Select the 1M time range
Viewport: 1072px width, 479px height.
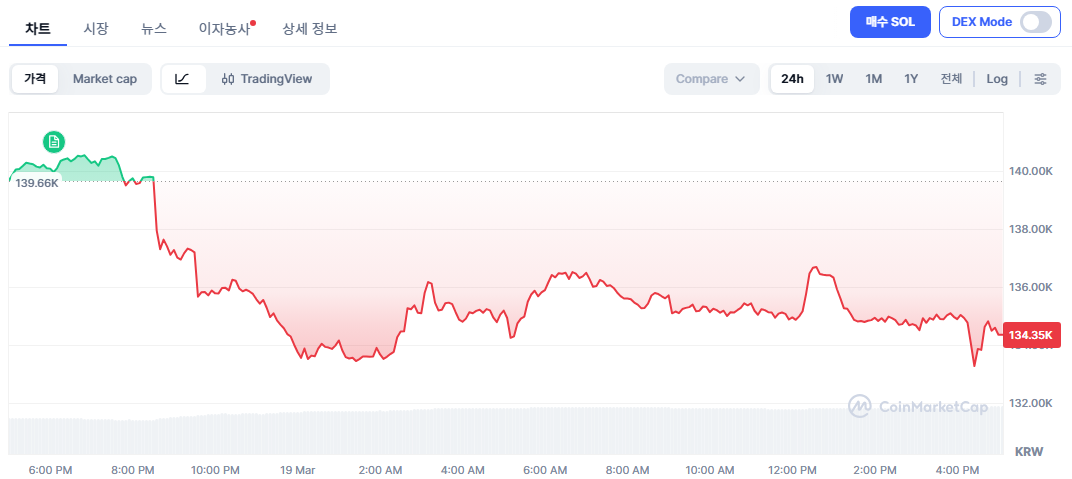[x=873, y=79]
